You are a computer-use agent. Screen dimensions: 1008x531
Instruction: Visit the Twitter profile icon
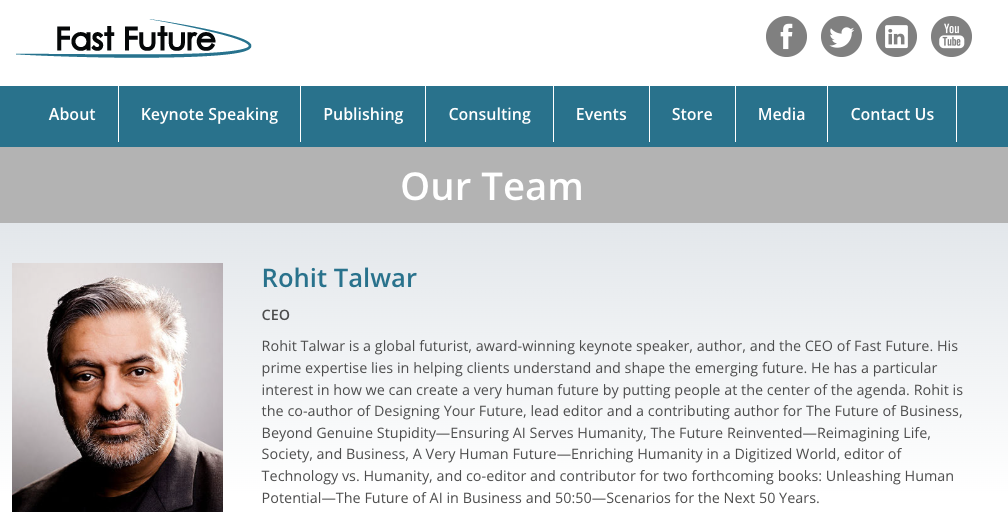click(x=841, y=37)
